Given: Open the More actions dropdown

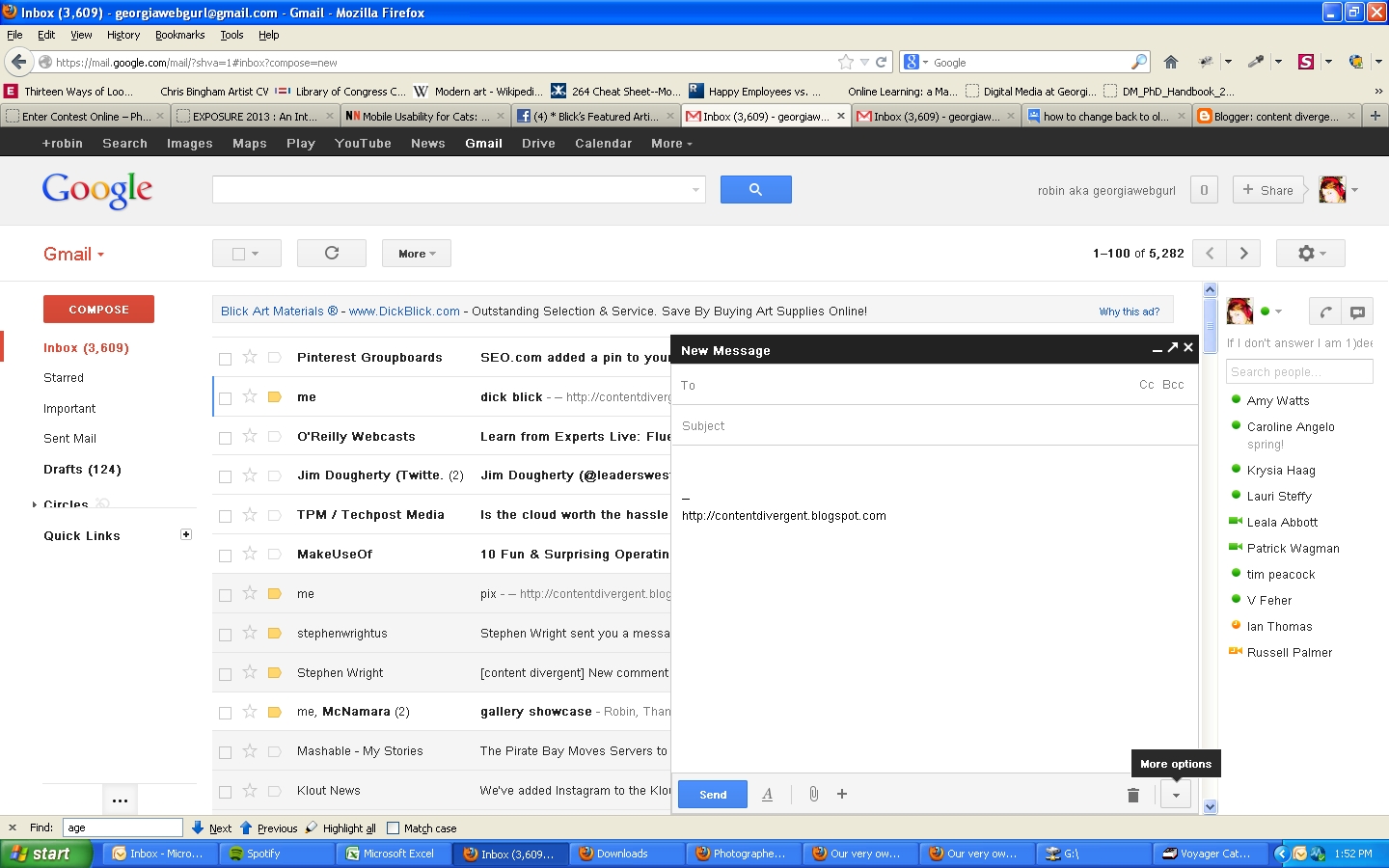Looking at the screenshot, I should point(417,253).
